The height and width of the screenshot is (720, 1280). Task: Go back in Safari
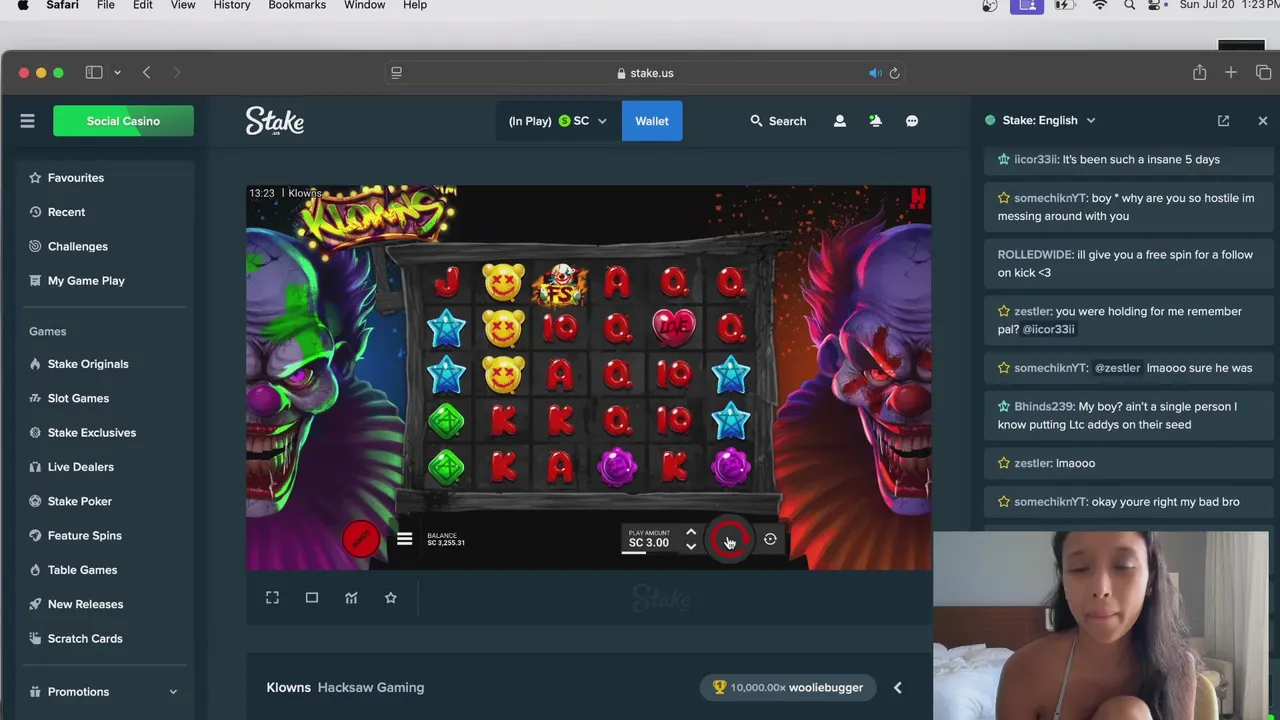[x=147, y=72]
